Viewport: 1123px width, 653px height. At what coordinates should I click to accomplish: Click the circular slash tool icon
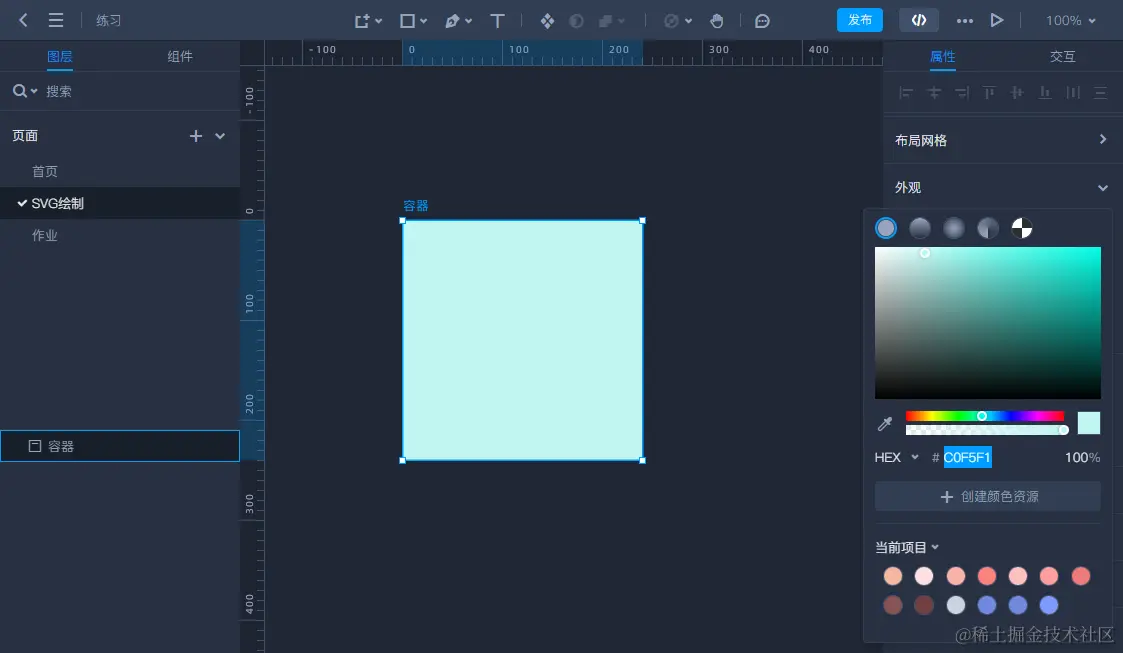coord(671,21)
